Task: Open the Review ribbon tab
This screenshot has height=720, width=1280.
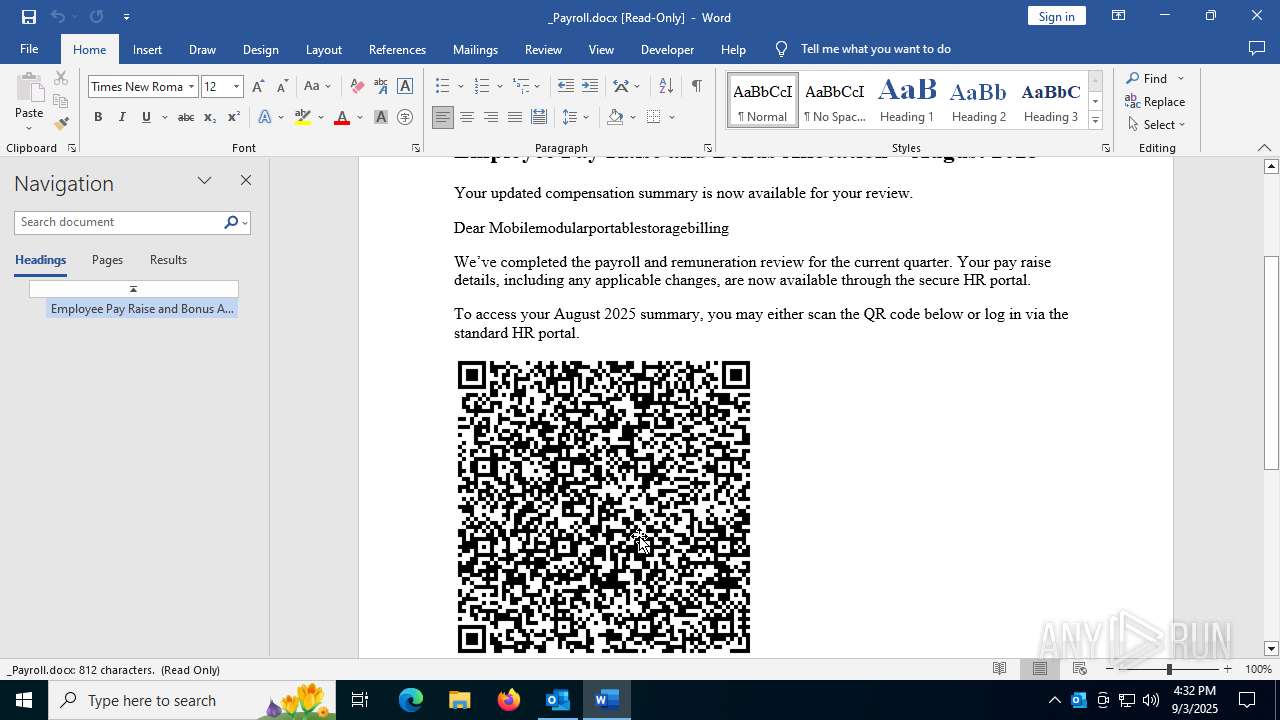Action: pyautogui.click(x=543, y=49)
